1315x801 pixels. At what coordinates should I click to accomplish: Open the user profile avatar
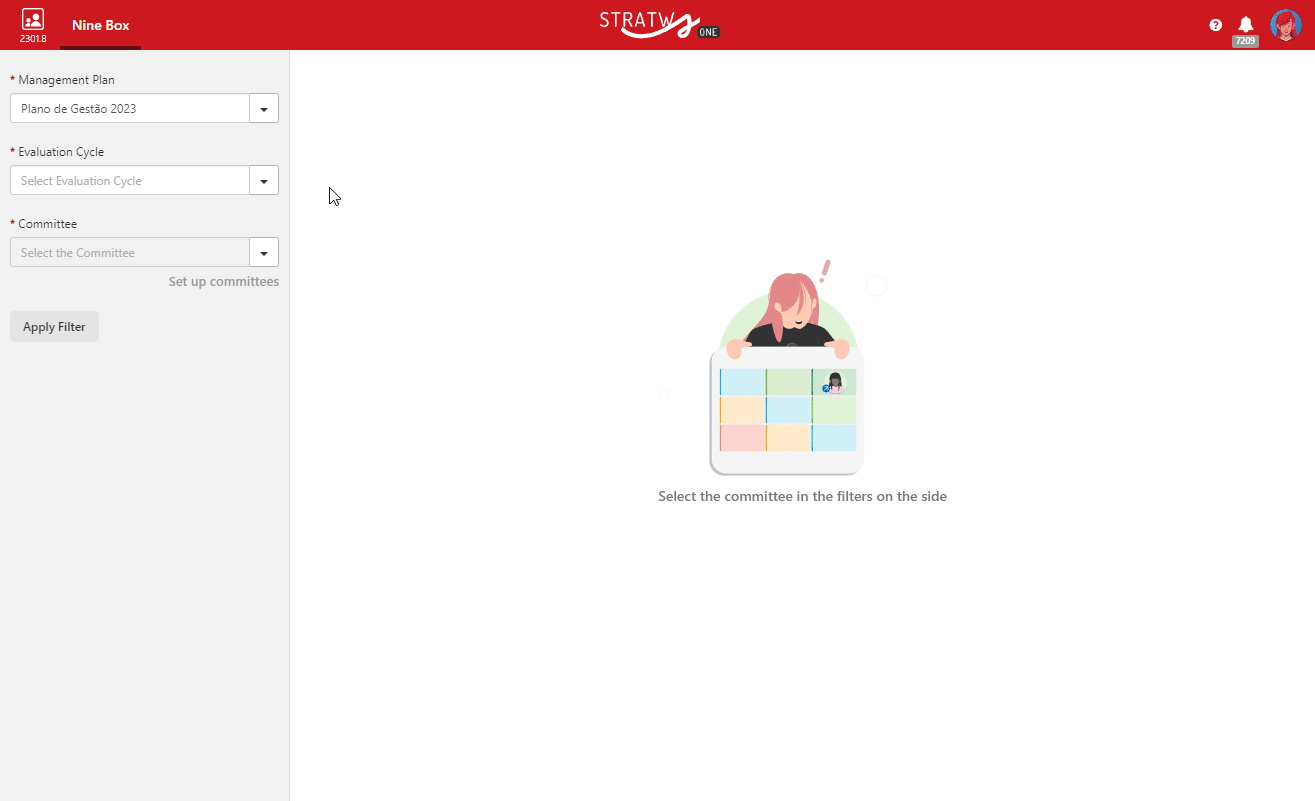1285,25
